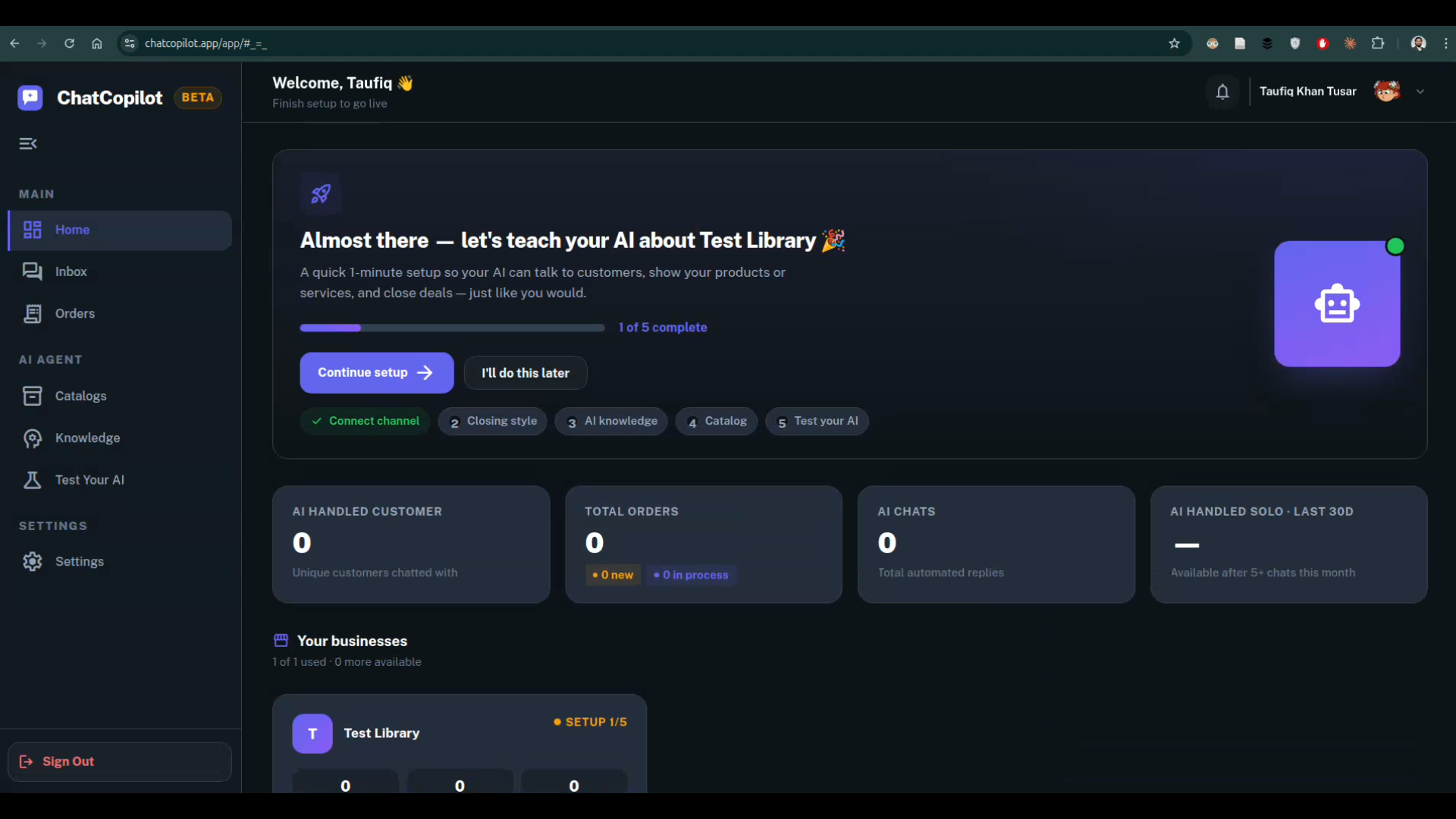This screenshot has height=819, width=1456.
Task: Click the storefront icon beside Your businesses
Action: pos(281,641)
